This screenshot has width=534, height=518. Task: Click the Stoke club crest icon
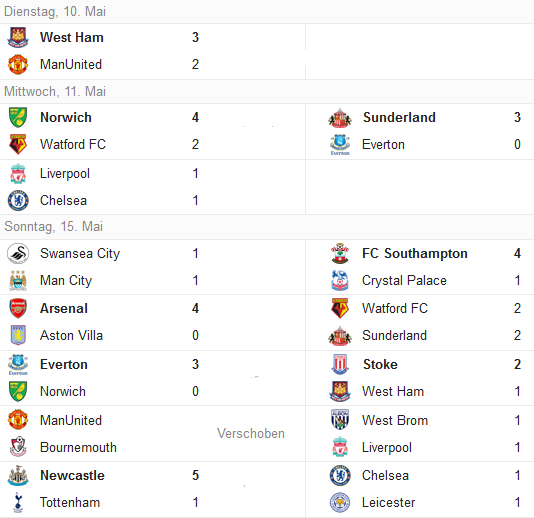click(340, 364)
